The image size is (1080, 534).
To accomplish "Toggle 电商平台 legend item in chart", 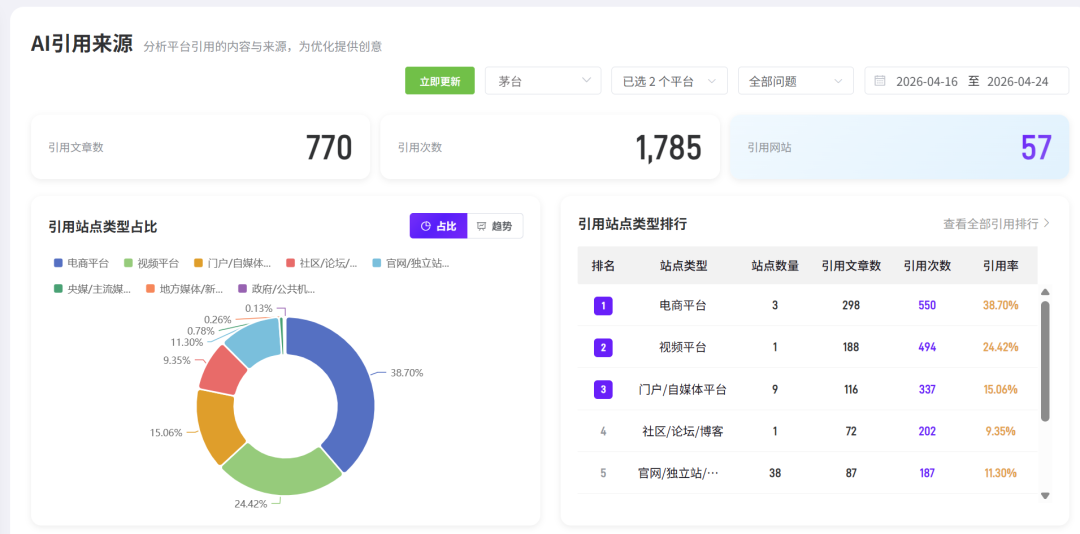I will point(82,263).
